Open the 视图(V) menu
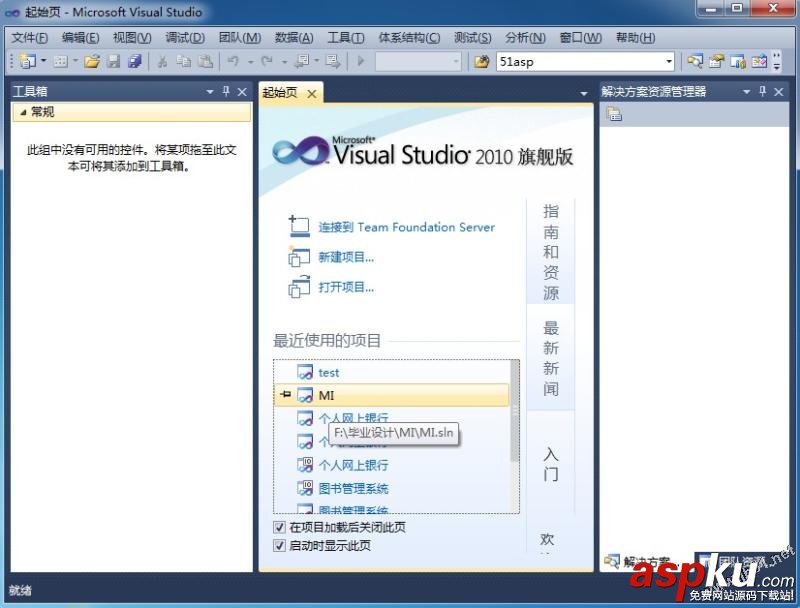 pyautogui.click(x=132, y=38)
